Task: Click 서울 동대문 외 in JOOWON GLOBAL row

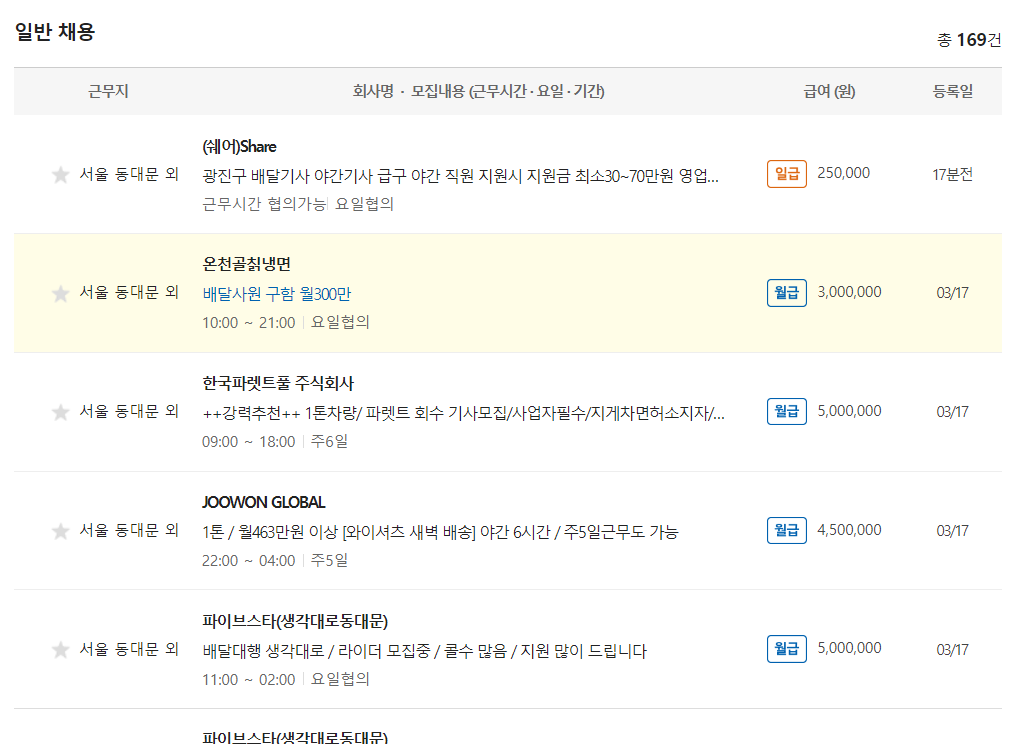Action: (129, 531)
